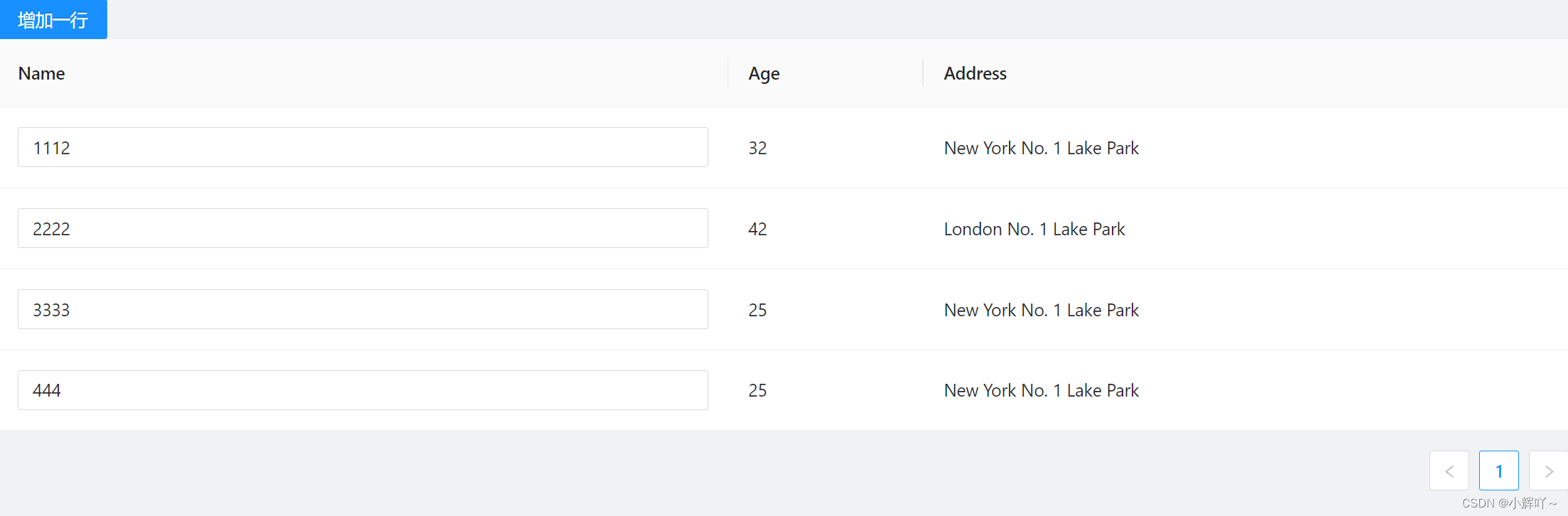Select page 1 in pagination
This screenshot has height=516, width=1568.
(x=1498, y=471)
